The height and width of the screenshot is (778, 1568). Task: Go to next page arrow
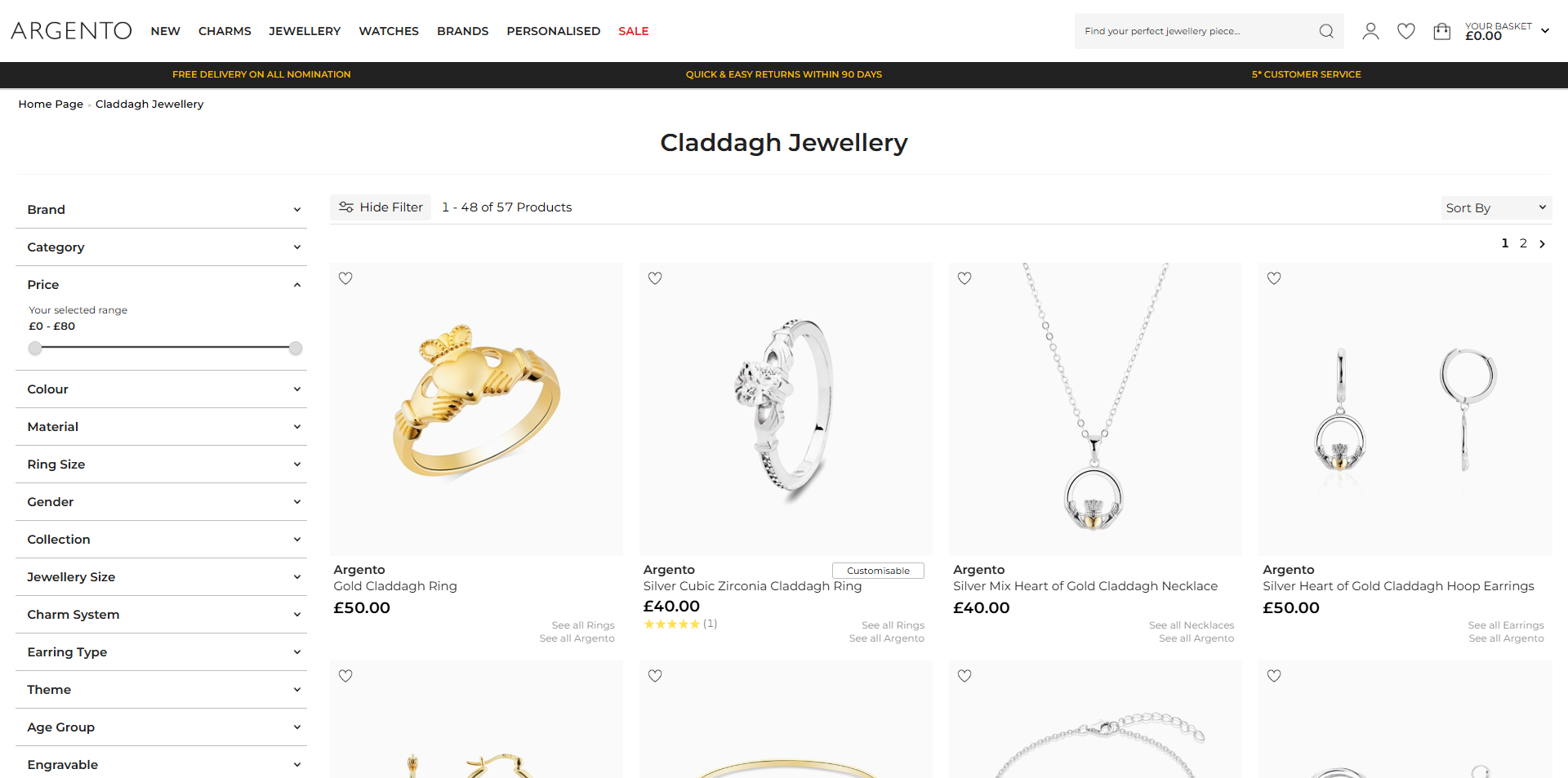click(x=1542, y=243)
